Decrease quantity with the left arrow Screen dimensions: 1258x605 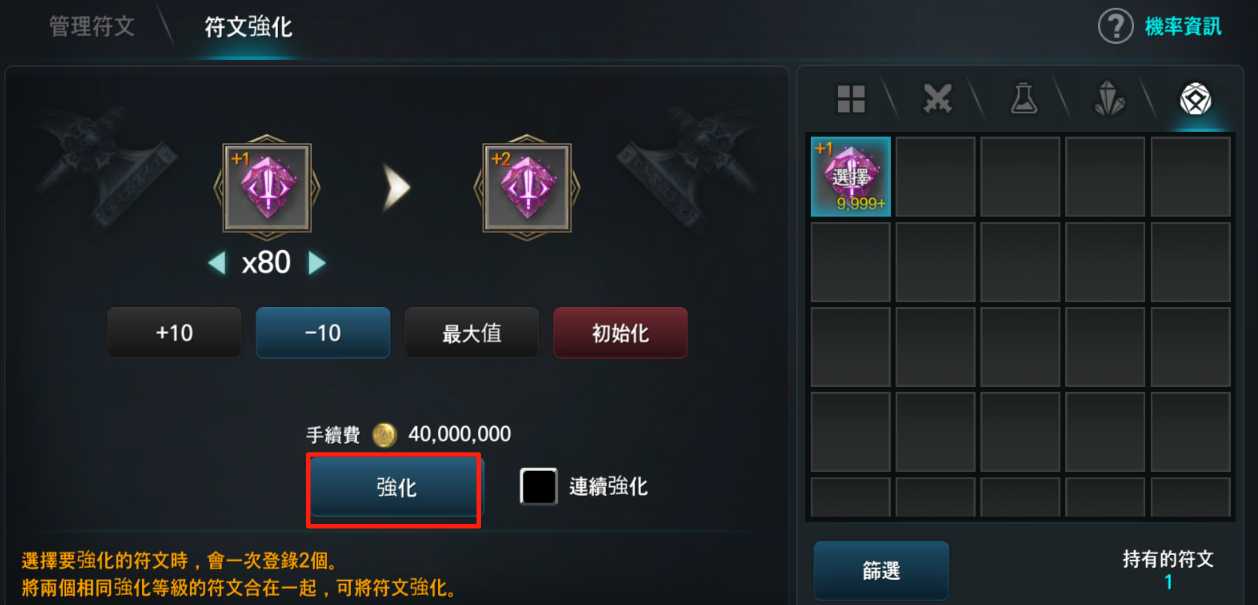217,263
